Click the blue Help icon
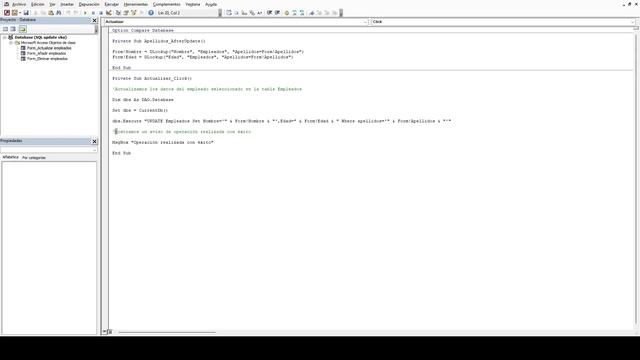Image resolution: width=640 pixels, height=360 pixels. click(x=151, y=13)
